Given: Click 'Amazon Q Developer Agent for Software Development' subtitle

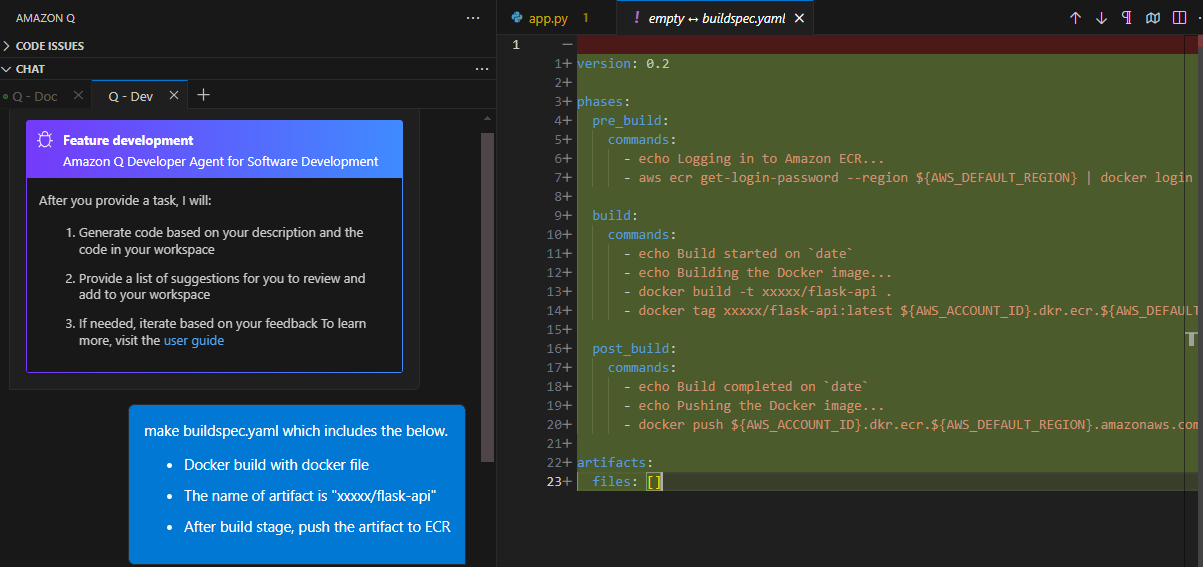Looking at the screenshot, I should pyautogui.click(x=221, y=161).
